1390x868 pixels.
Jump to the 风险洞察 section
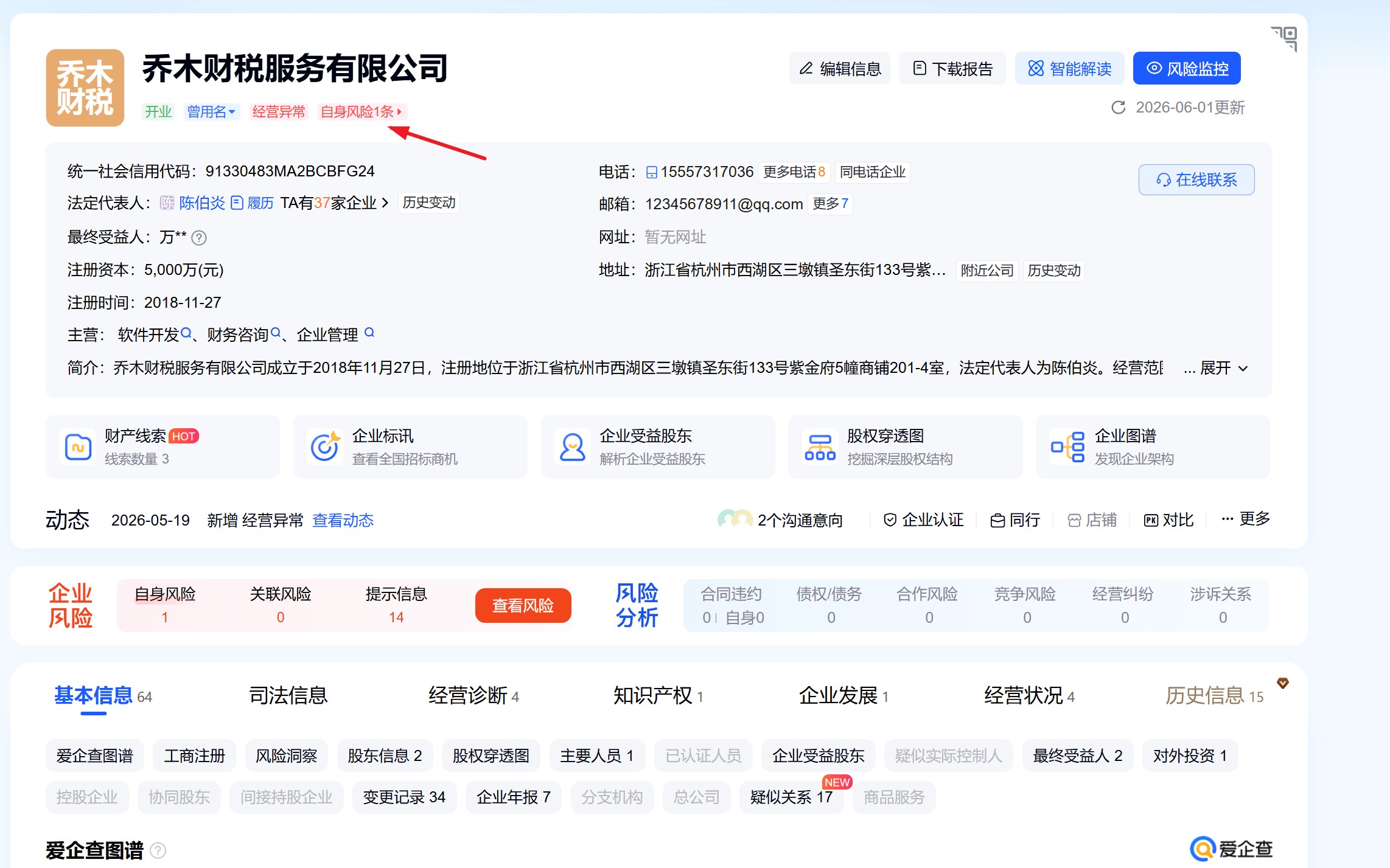click(286, 755)
